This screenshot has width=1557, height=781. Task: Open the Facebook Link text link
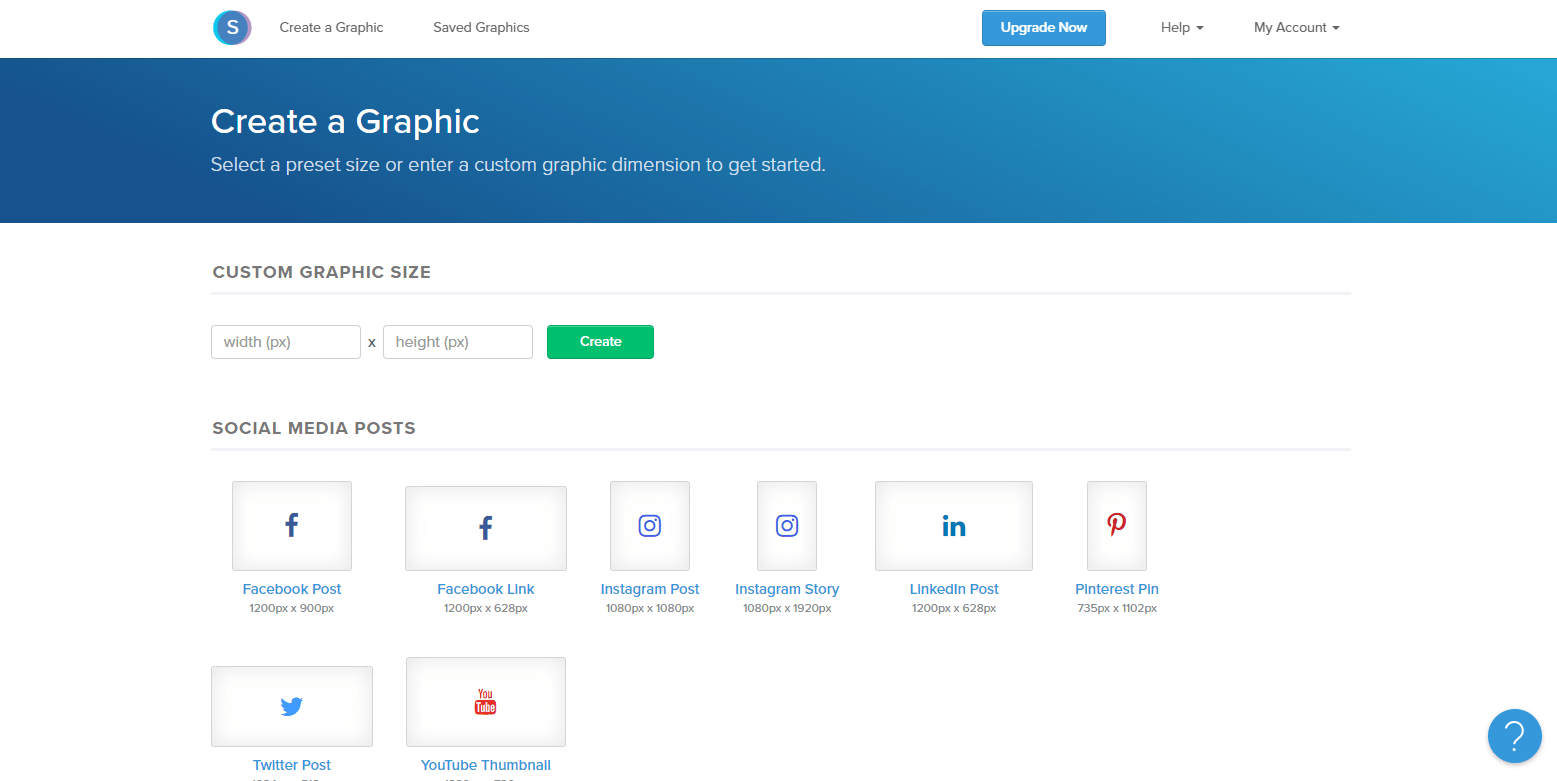(486, 589)
